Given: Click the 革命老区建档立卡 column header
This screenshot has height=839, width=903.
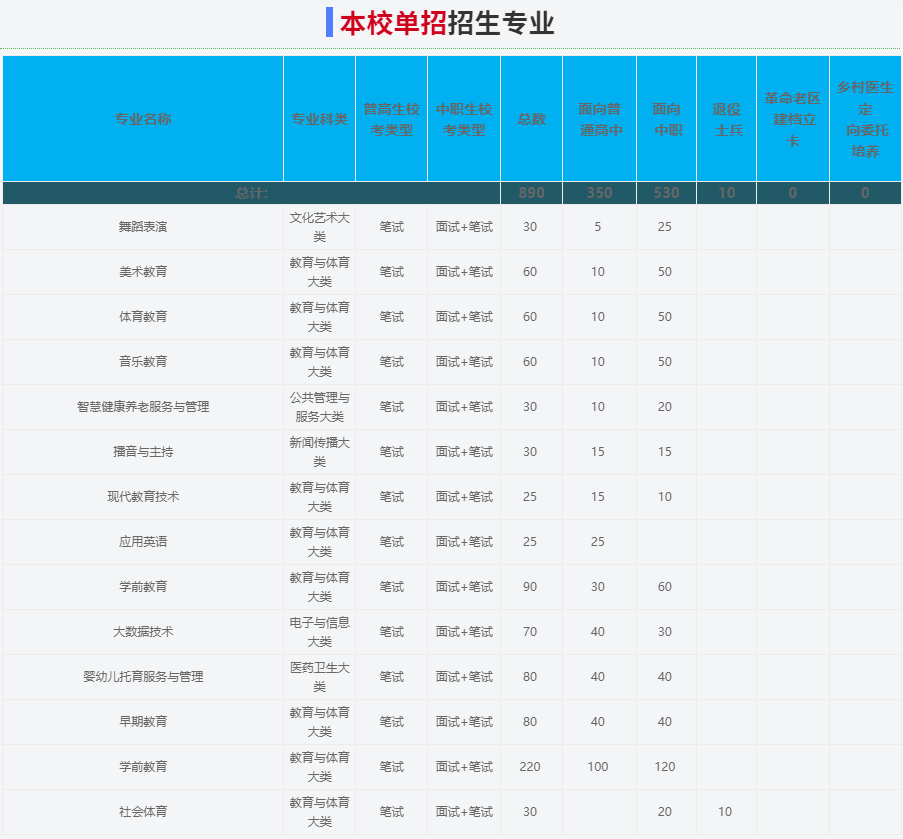Looking at the screenshot, I should pos(793,119).
